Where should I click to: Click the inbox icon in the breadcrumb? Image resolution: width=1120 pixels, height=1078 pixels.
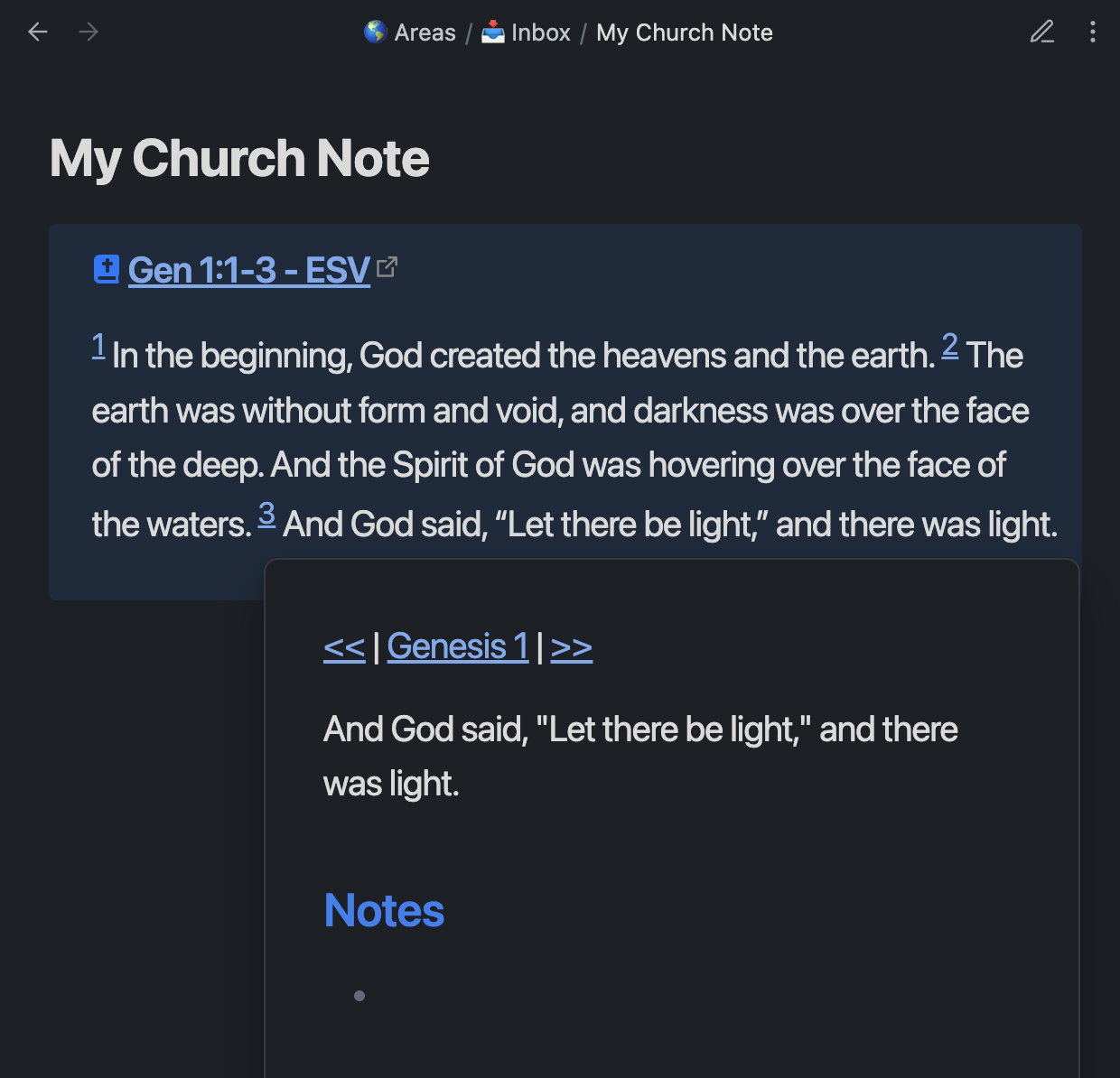point(492,32)
